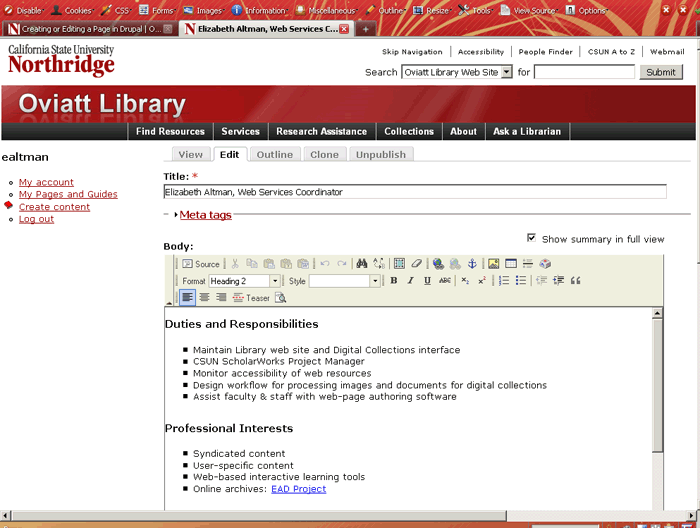The image size is (700, 528).
Task: Click the Insert Link globe icon
Action: click(438, 264)
